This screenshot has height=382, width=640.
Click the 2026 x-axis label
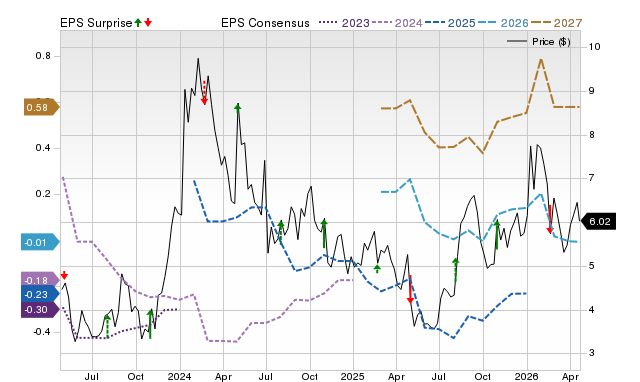527,376
